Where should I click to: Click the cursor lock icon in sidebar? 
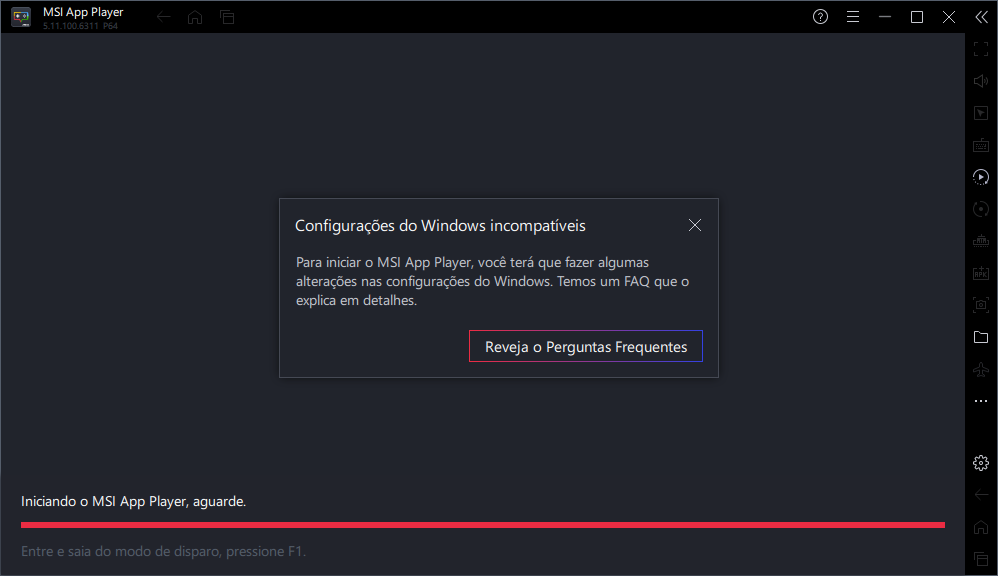981,113
